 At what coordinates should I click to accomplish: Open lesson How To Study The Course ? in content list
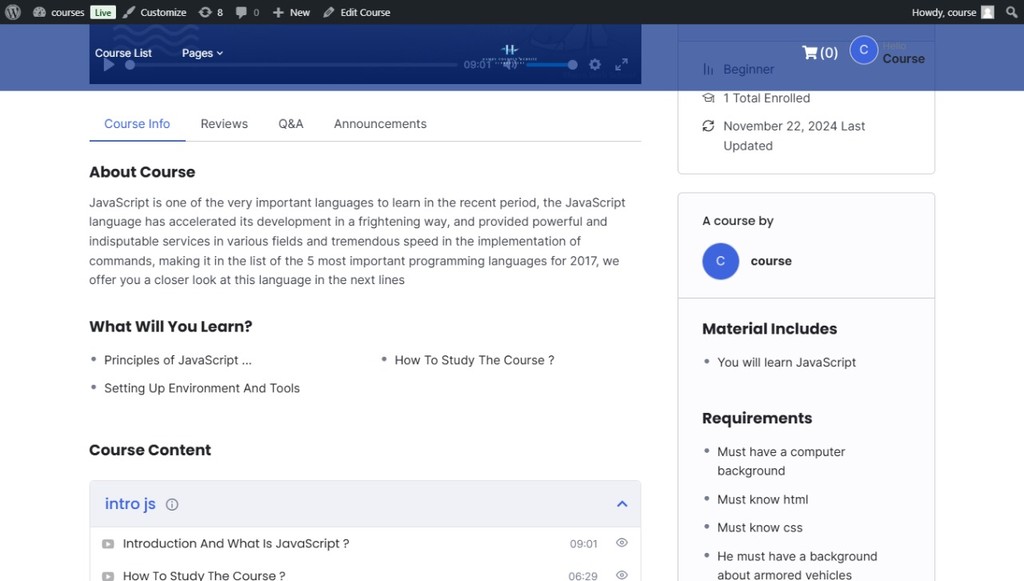pyautogui.click(x=204, y=575)
